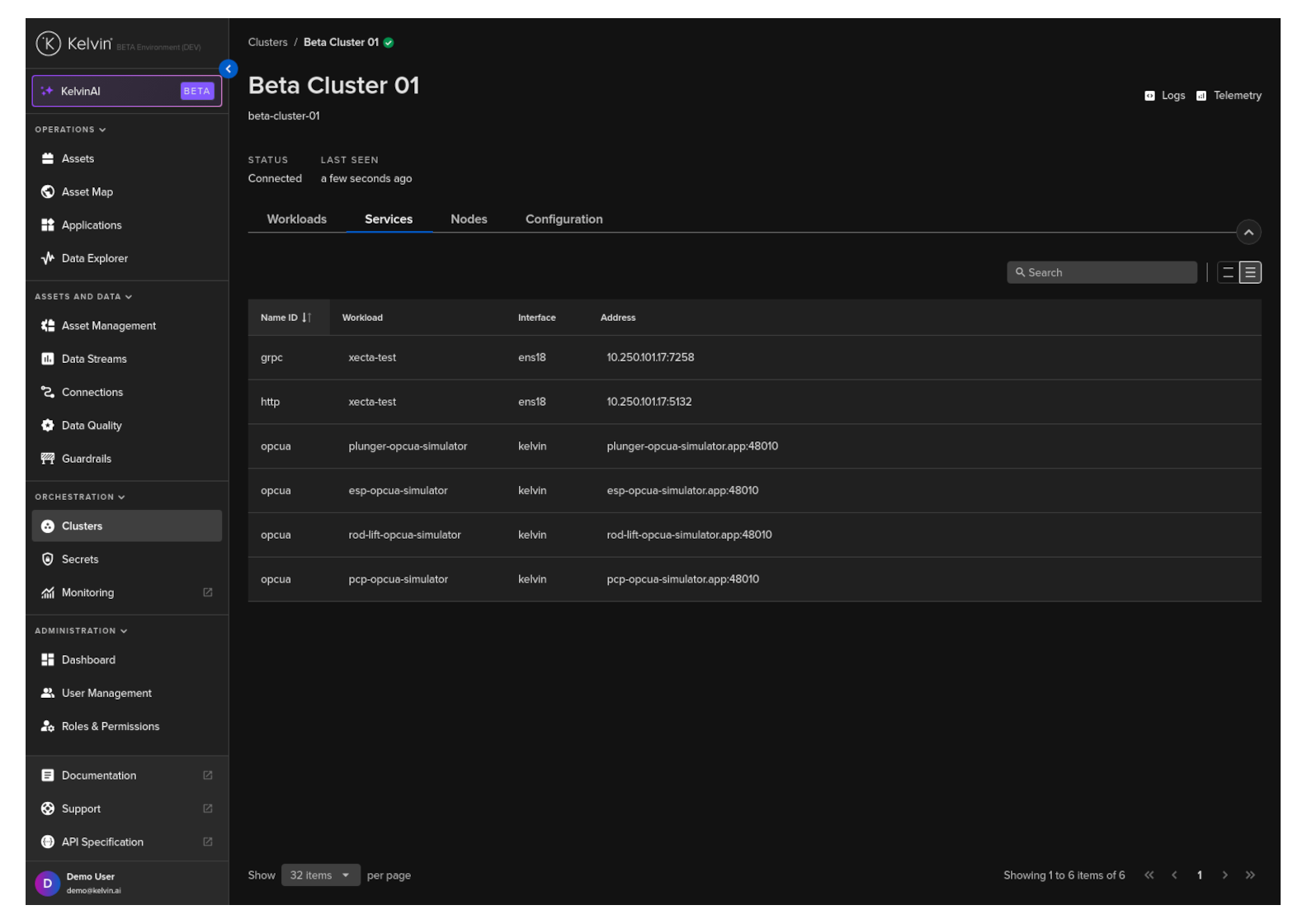Click the Guardrails icon in sidebar
This screenshot has height=924, width=1307.
coord(48,459)
